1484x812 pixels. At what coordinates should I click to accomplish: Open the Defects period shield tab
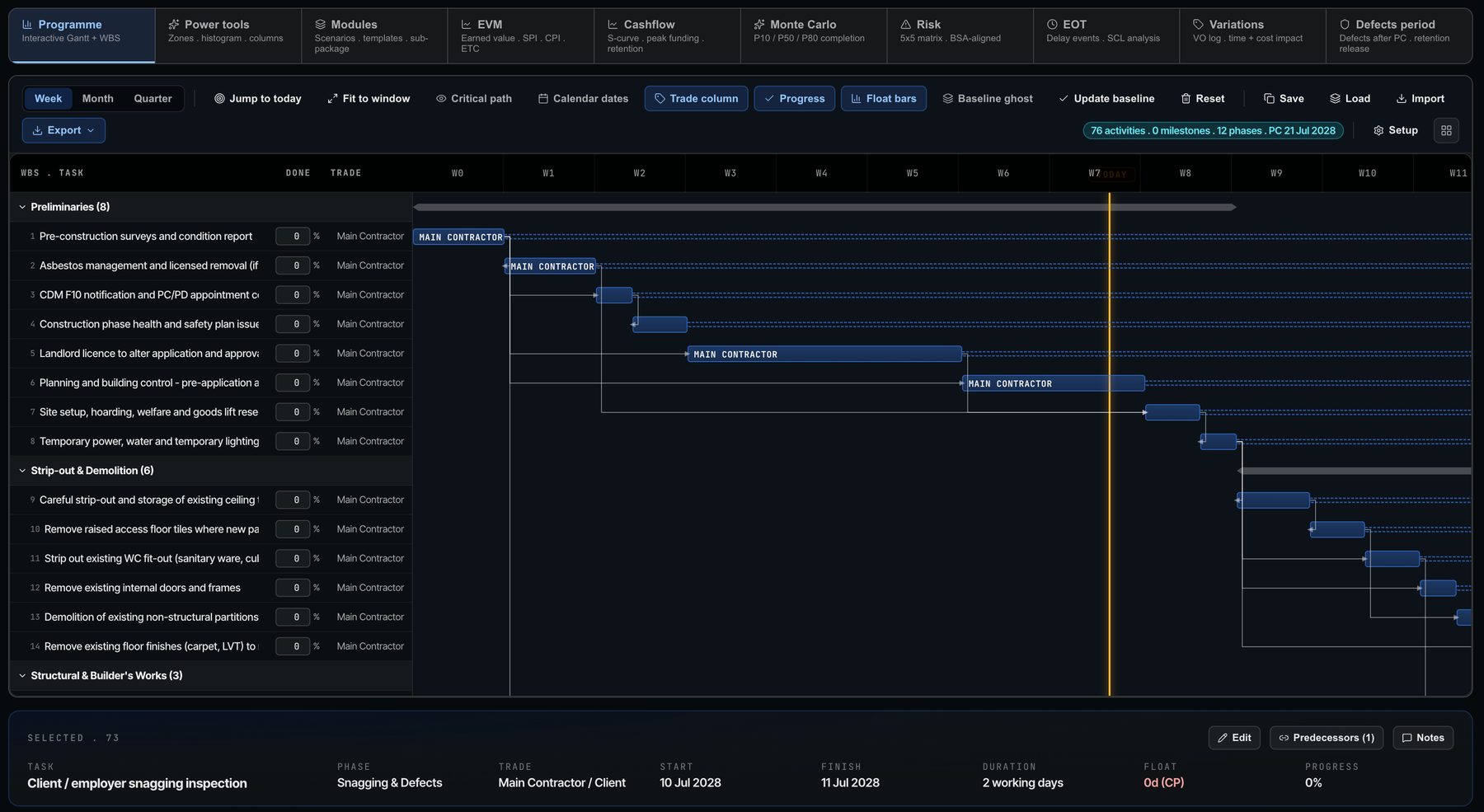(1398, 35)
